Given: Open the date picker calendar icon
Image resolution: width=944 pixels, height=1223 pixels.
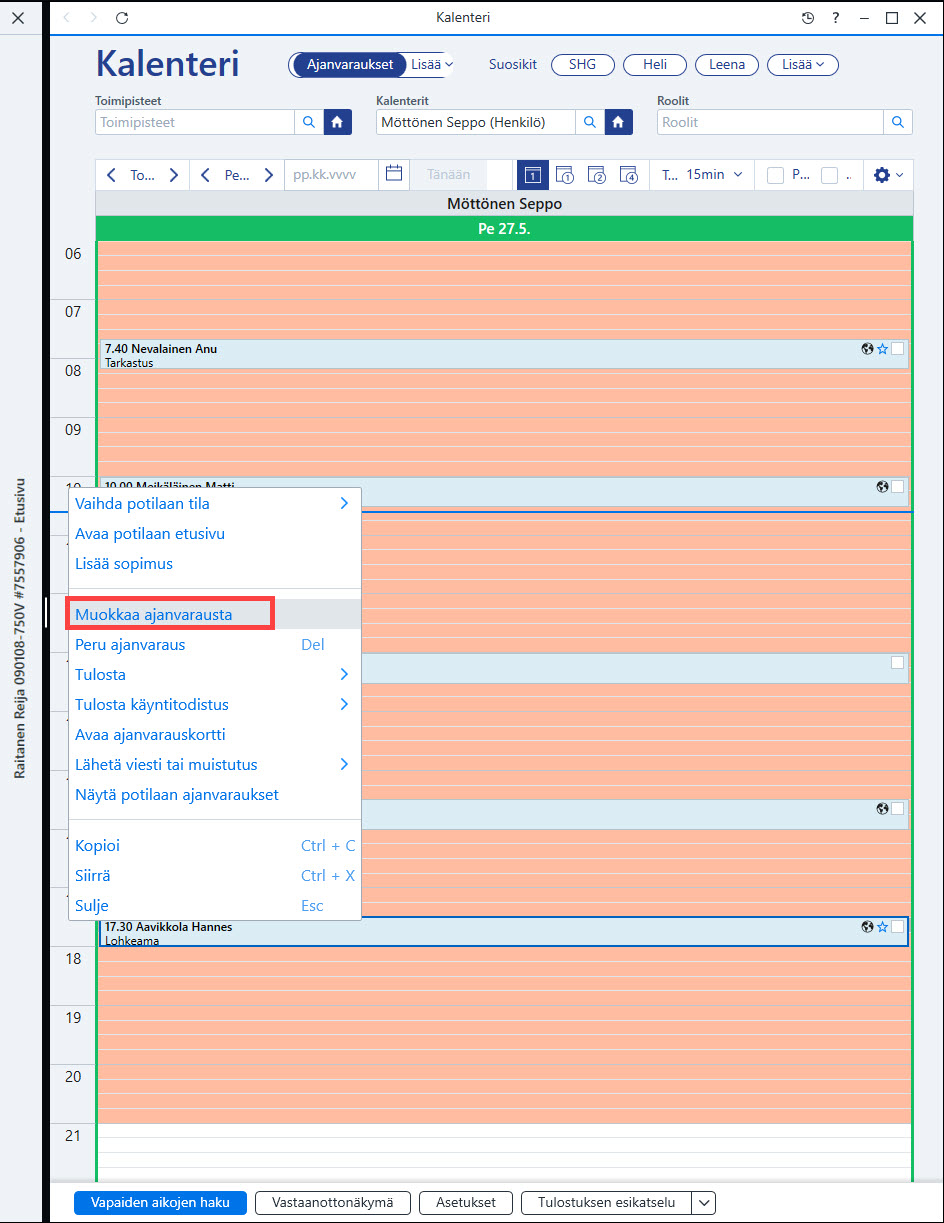Looking at the screenshot, I should pyautogui.click(x=394, y=174).
